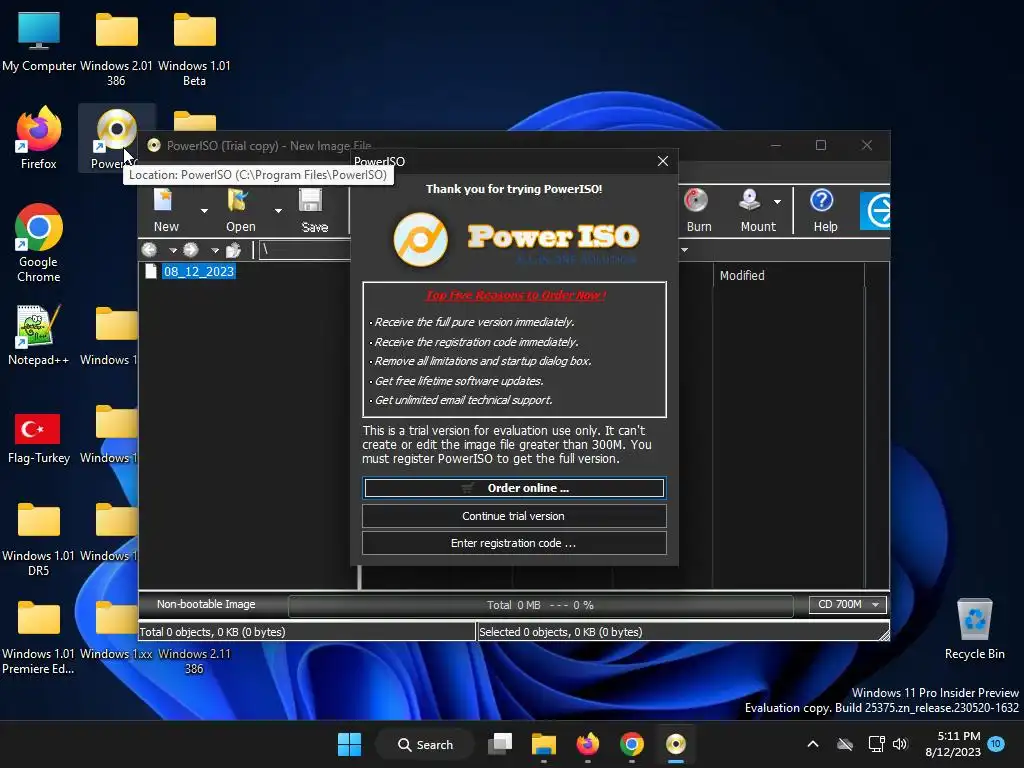1024x768 pixels.
Task: Open Task View from taskbar
Action: tap(501, 744)
